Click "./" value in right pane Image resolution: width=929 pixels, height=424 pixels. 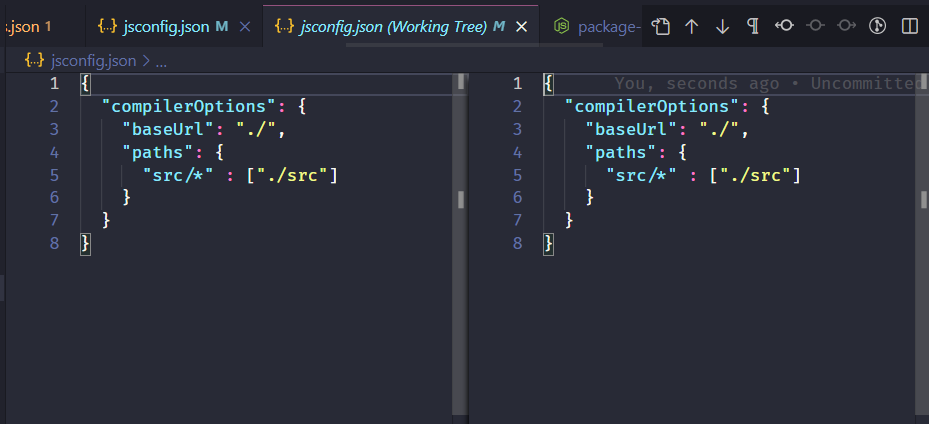(x=719, y=130)
